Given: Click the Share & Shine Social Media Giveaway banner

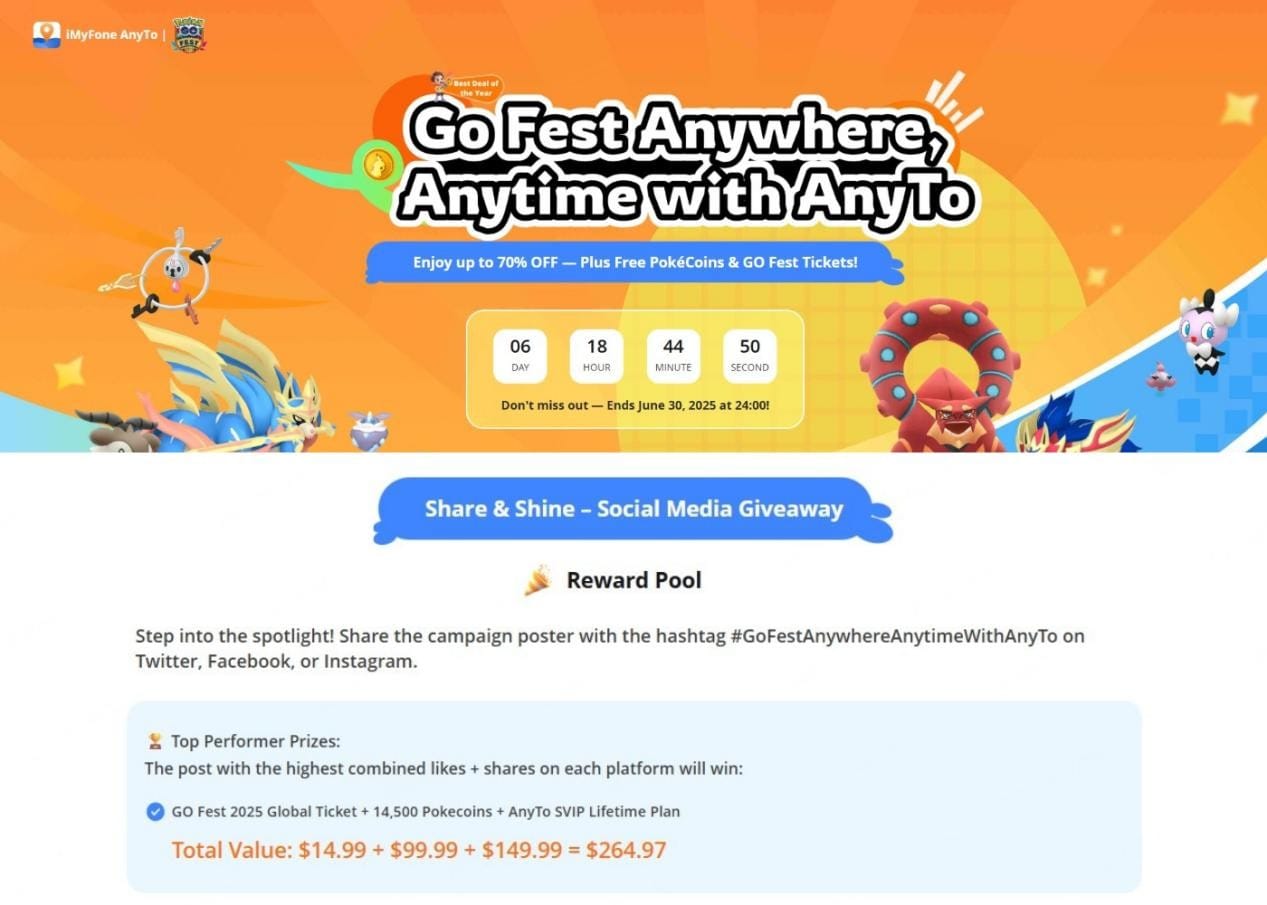Looking at the screenshot, I should 634,509.
